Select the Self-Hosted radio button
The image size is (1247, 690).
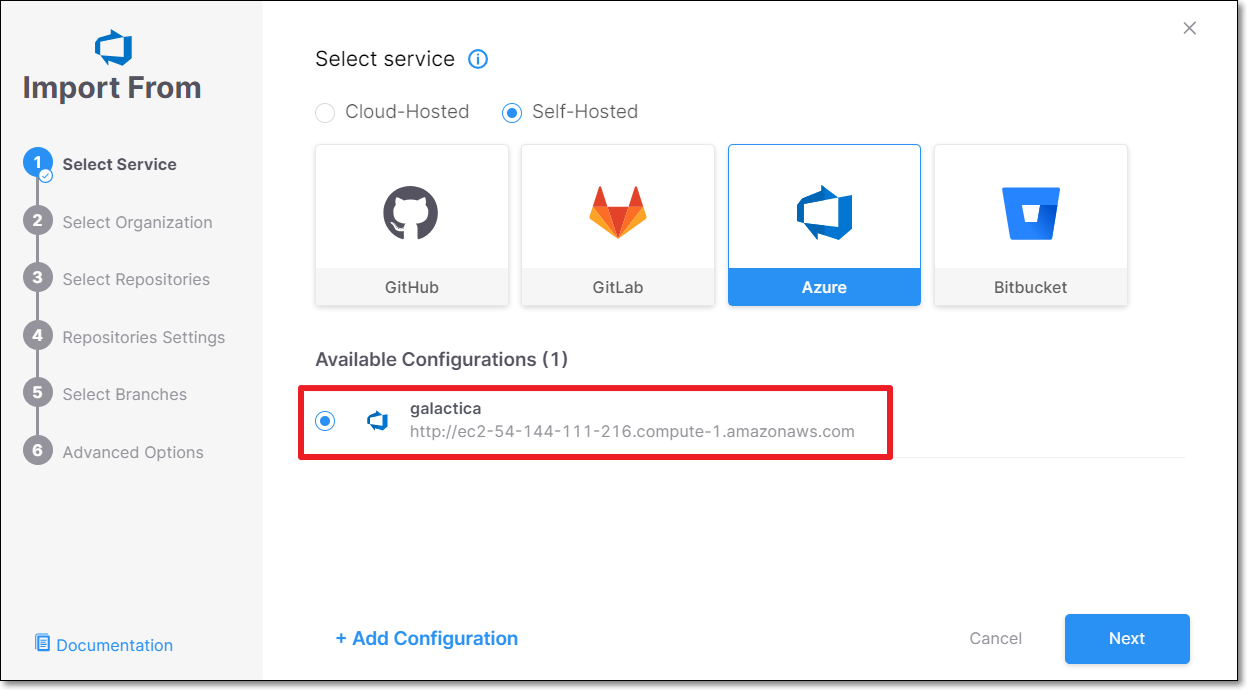(x=512, y=112)
